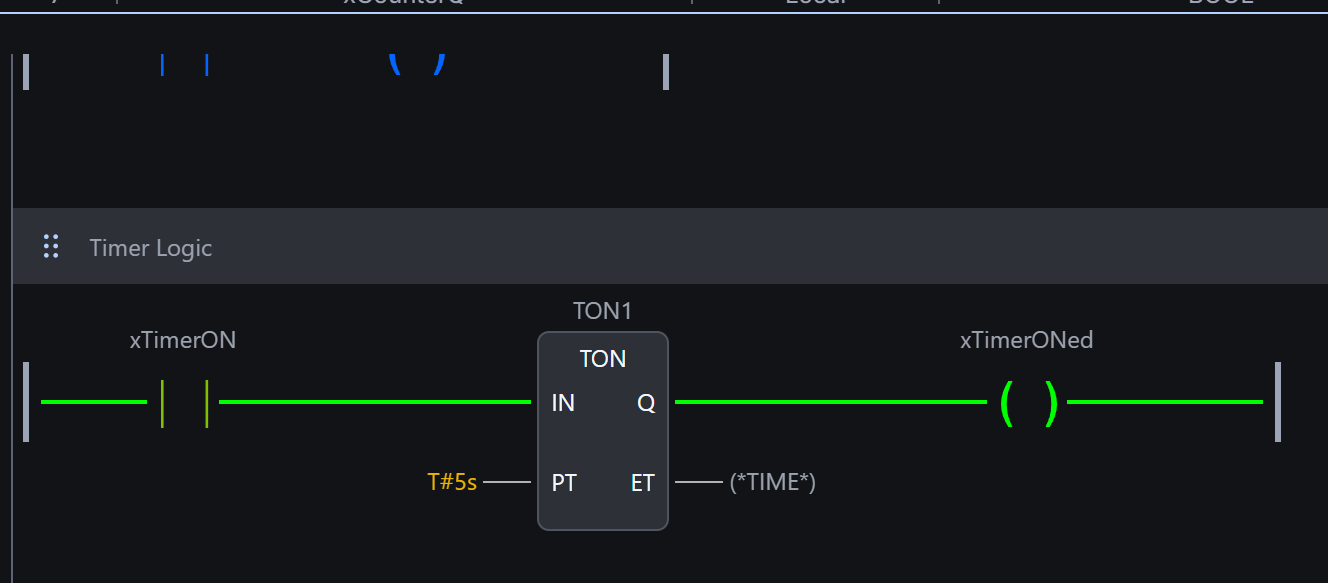This screenshot has width=1328, height=583.
Task: Edit the T#5s preset time value
Action: [x=452, y=482]
